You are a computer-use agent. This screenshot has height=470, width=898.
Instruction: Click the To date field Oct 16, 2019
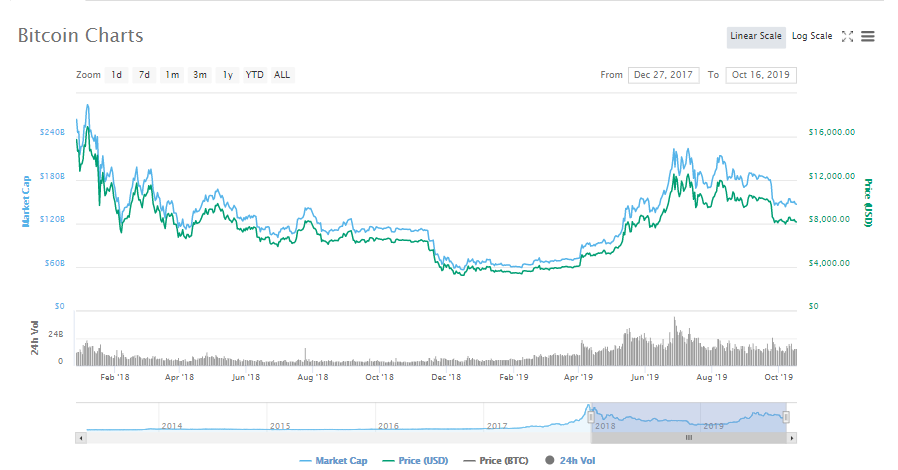pos(761,75)
